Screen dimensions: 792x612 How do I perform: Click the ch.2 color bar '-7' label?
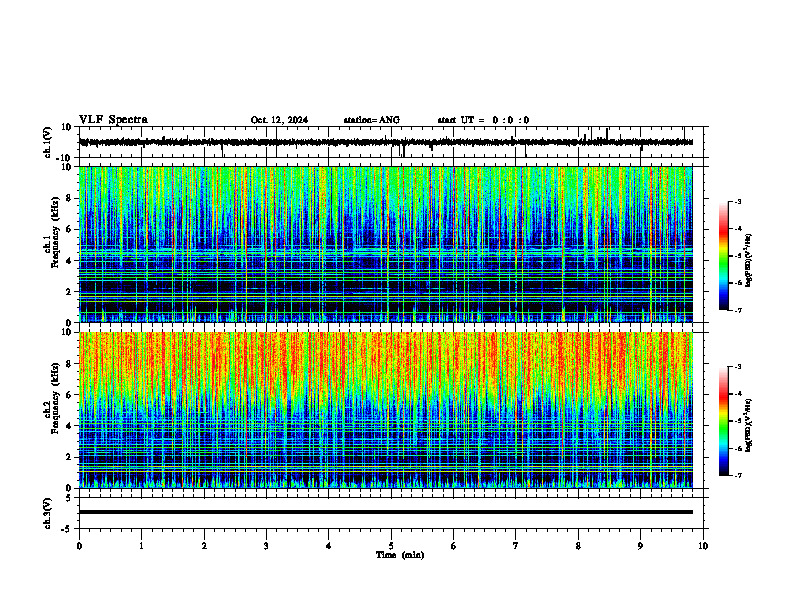[x=738, y=476]
